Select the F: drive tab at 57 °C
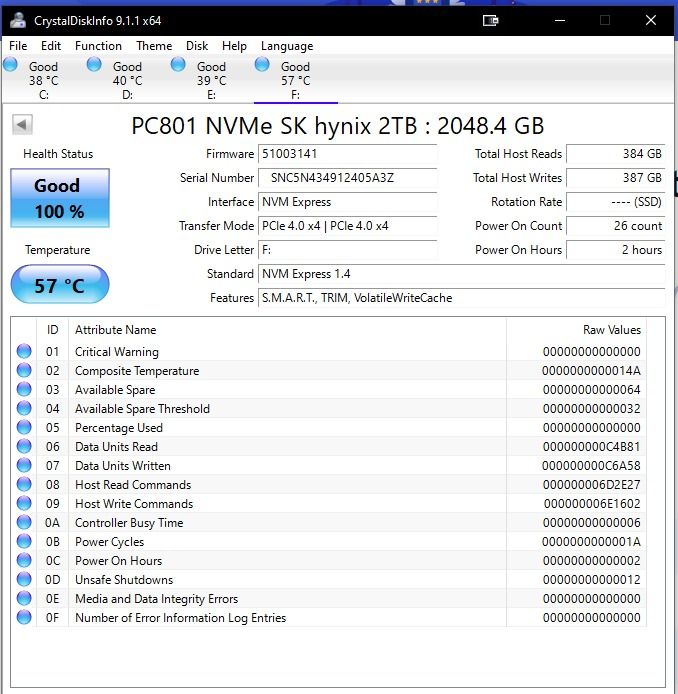The image size is (678, 694). [296, 80]
